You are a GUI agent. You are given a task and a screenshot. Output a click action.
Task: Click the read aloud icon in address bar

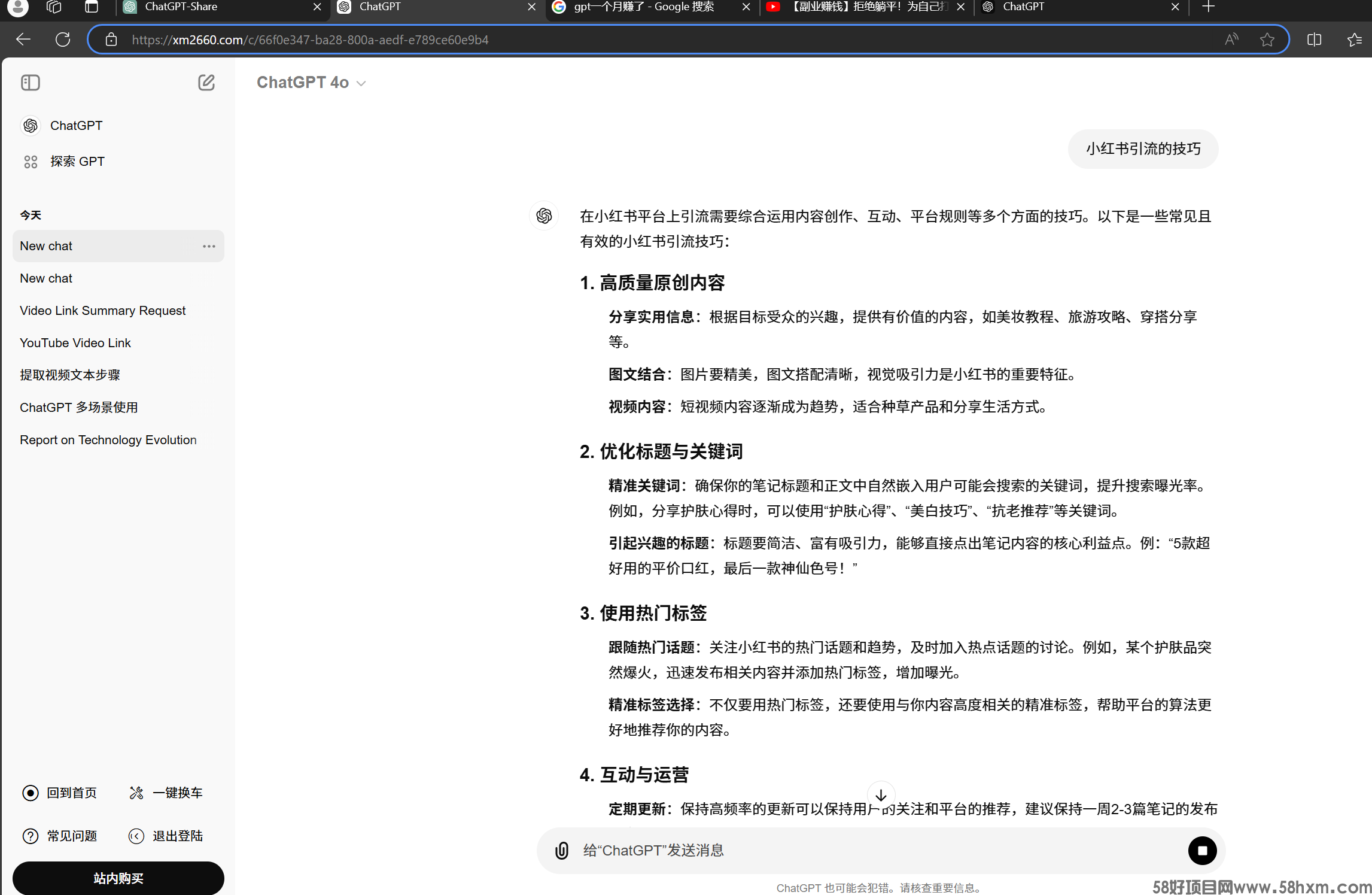tap(1231, 40)
